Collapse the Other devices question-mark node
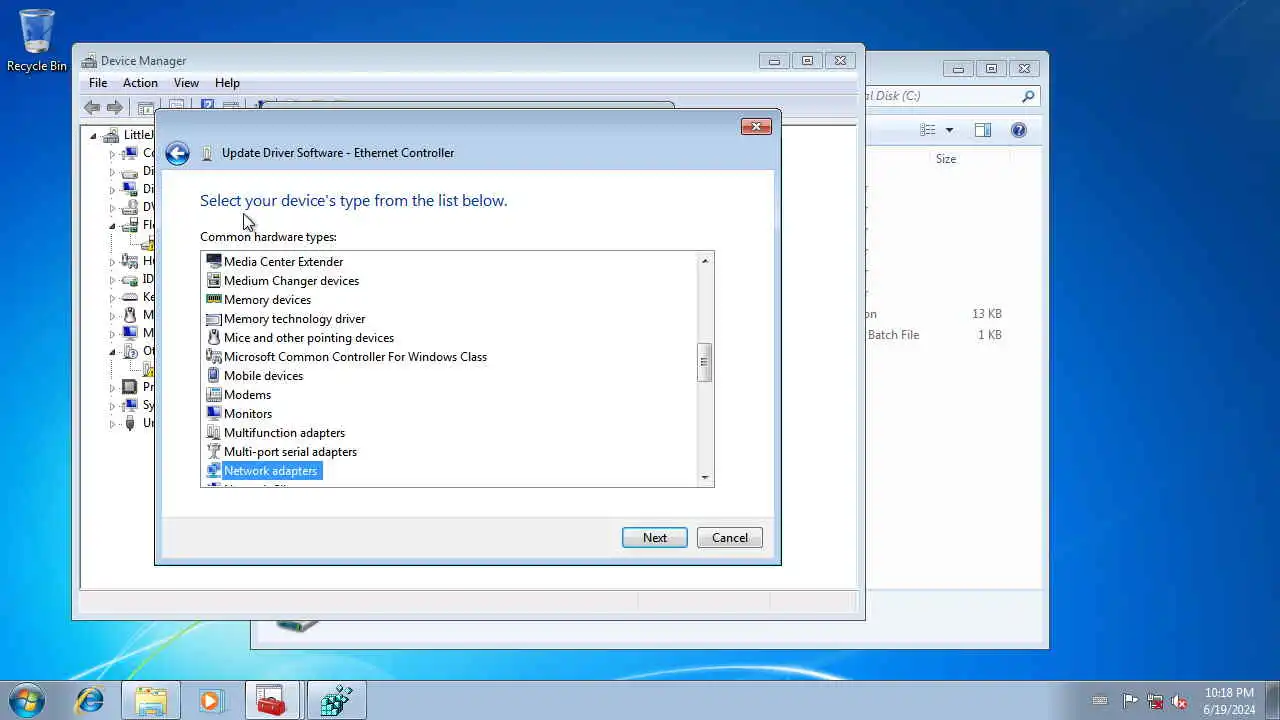The image size is (1280, 720). tap(112, 352)
